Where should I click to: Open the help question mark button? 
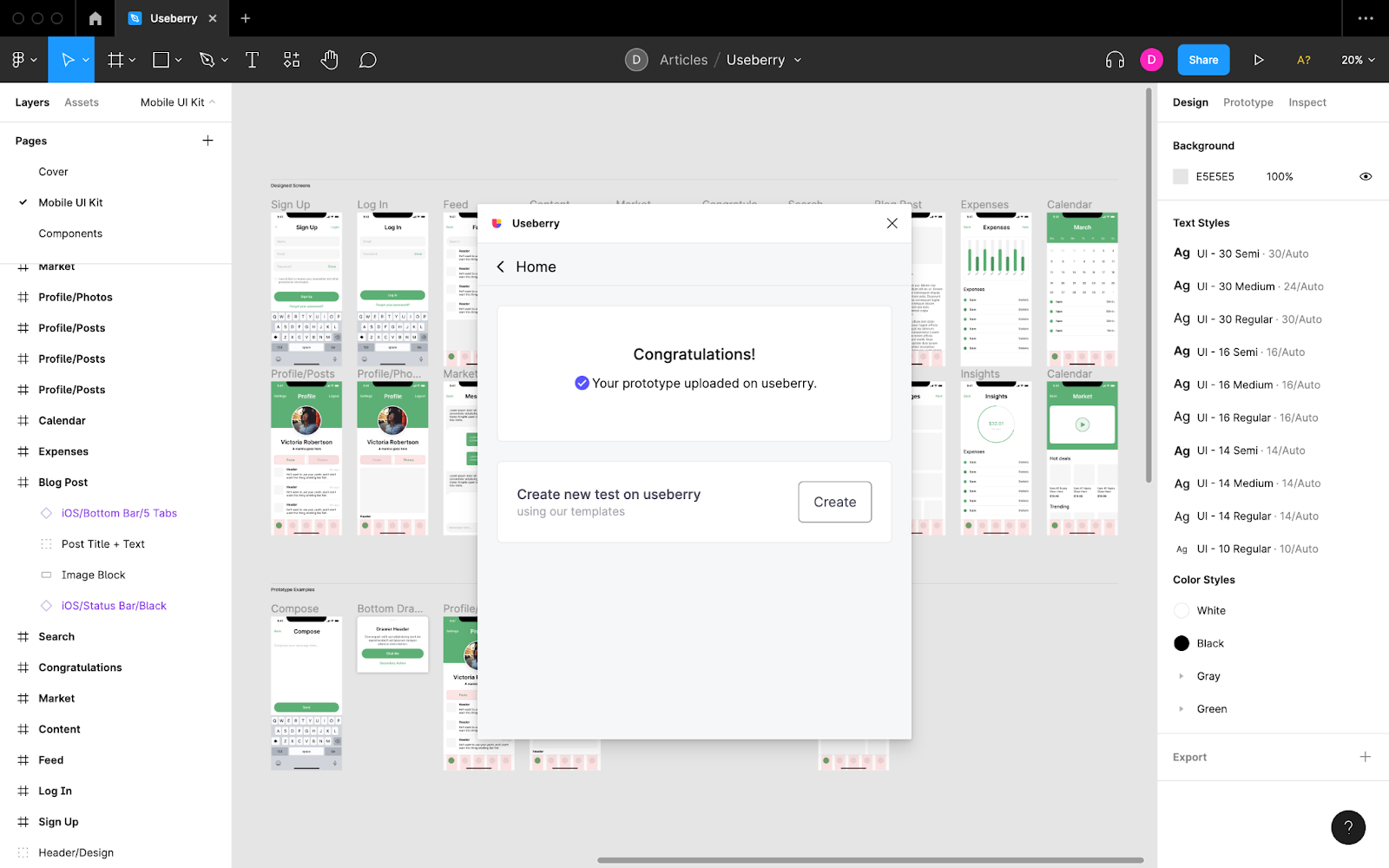click(1348, 827)
